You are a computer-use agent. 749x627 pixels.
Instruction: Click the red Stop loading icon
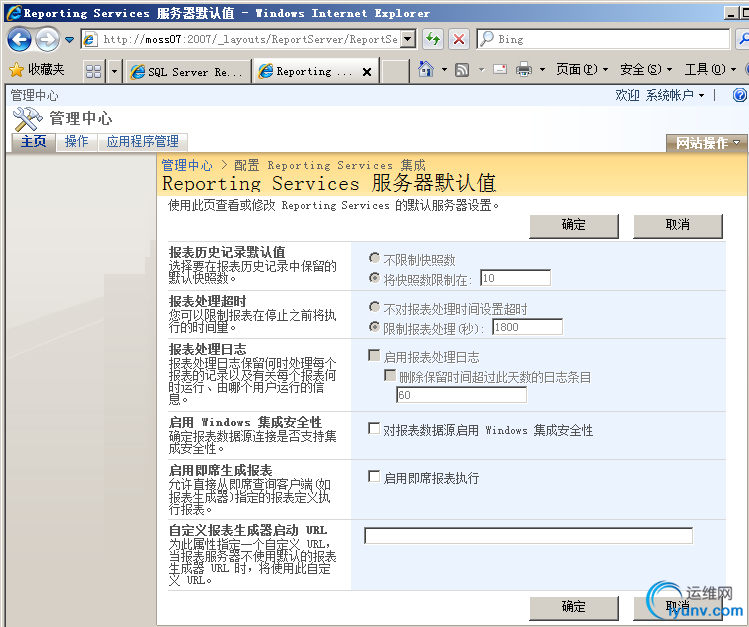pos(459,39)
